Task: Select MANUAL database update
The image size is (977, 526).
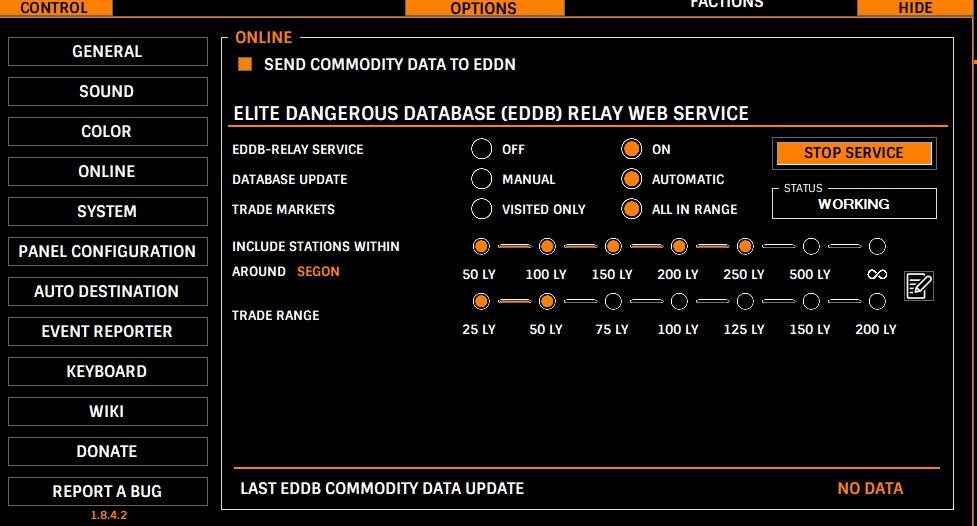Action: pyautogui.click(x=482, y=179)
